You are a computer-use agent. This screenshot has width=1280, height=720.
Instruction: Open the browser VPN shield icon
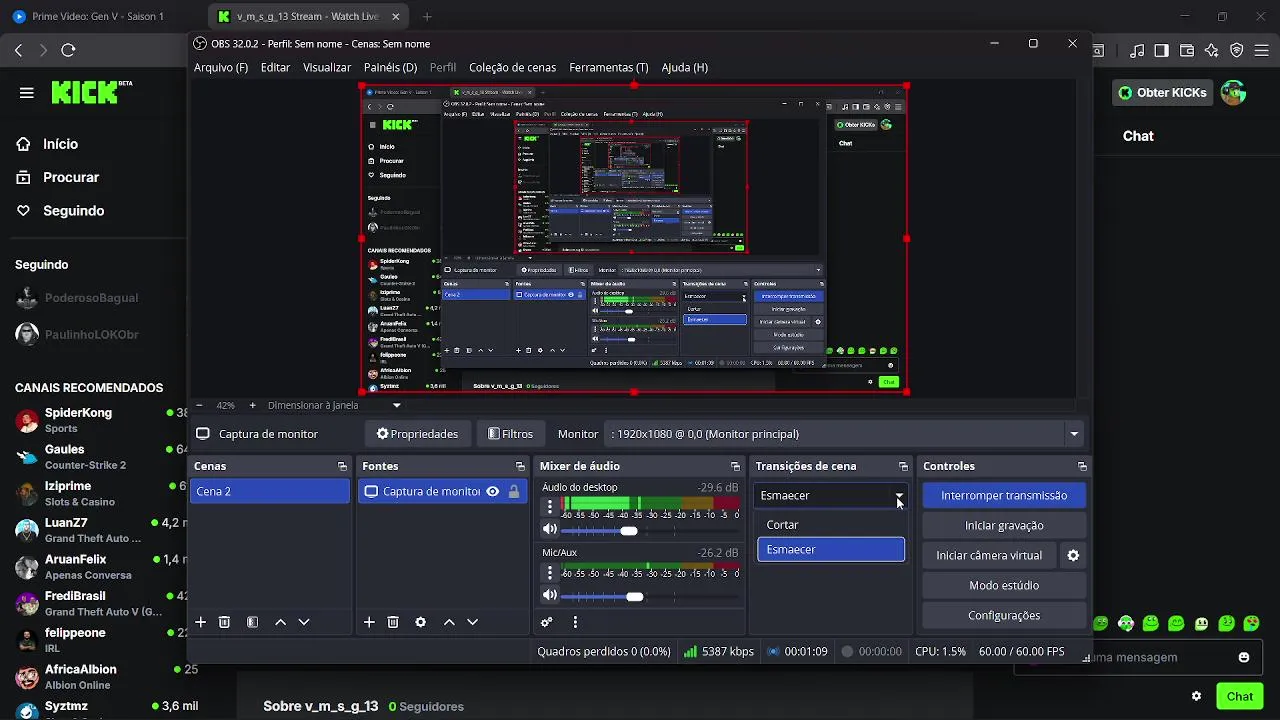coord(1237,50)
